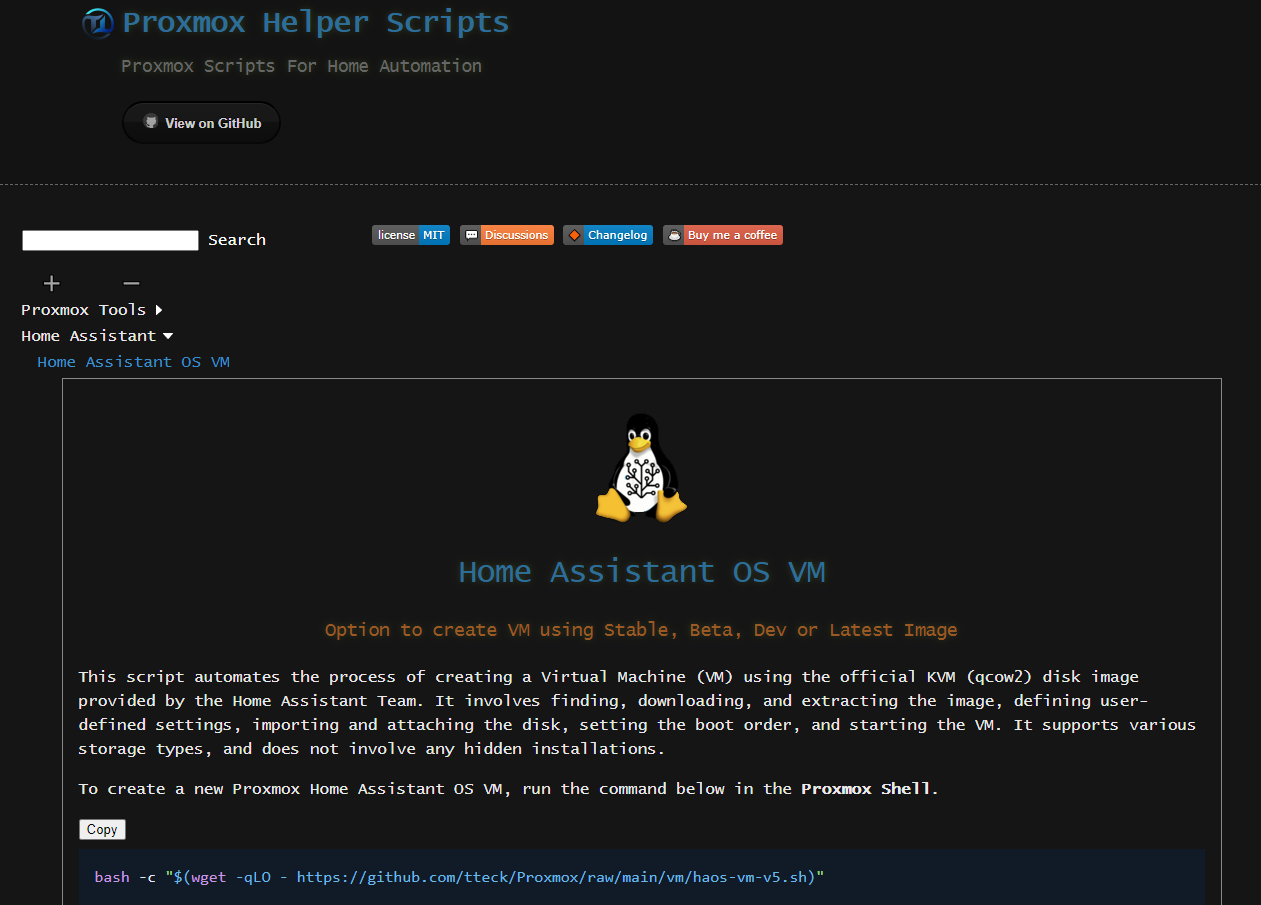
Task: Click the bold 'Proxmox Shell' text
Action: click(x=867, y=789)
